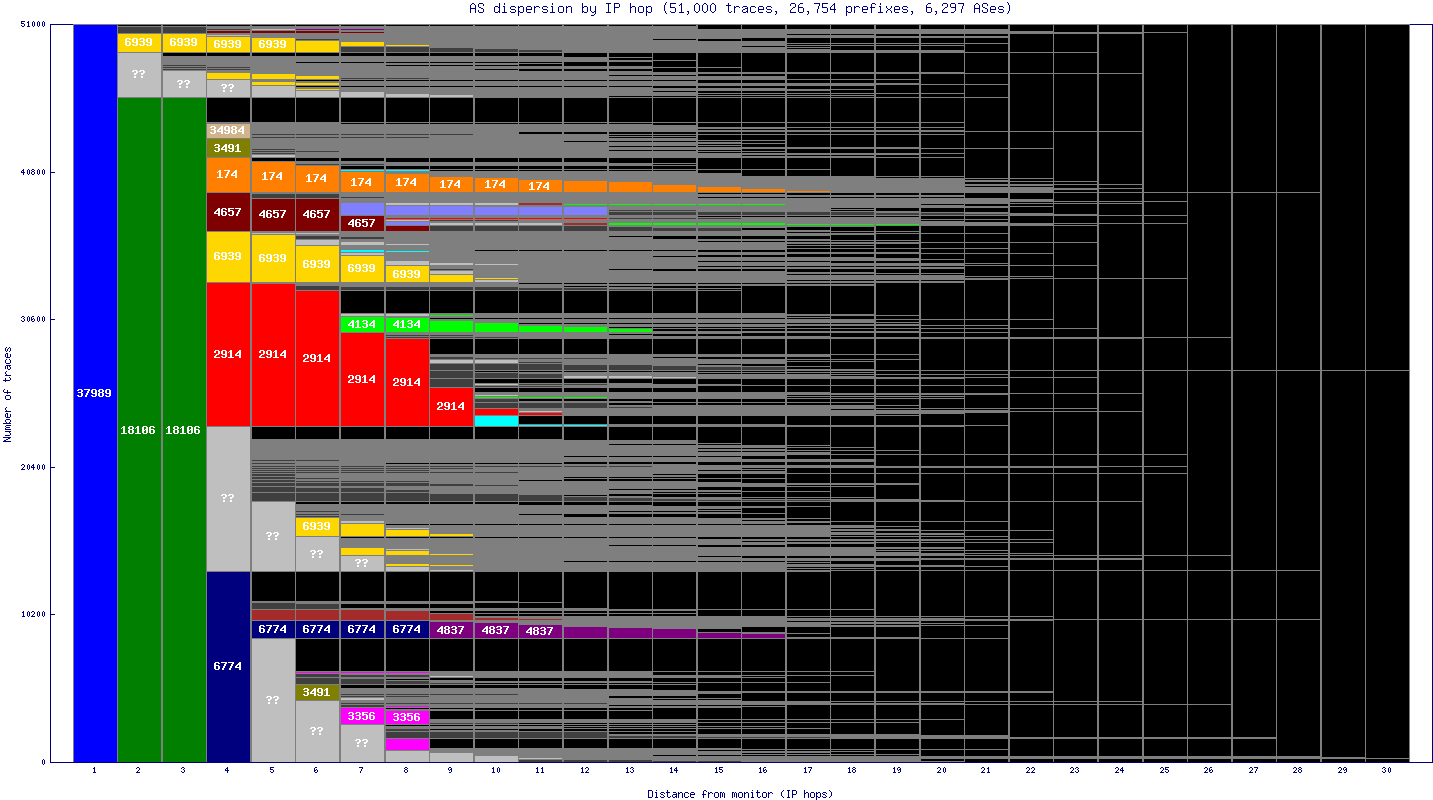The image size is (1433, 800).
Task: Select the bright green 4134 label at hop 7
Action: [361, 324]
